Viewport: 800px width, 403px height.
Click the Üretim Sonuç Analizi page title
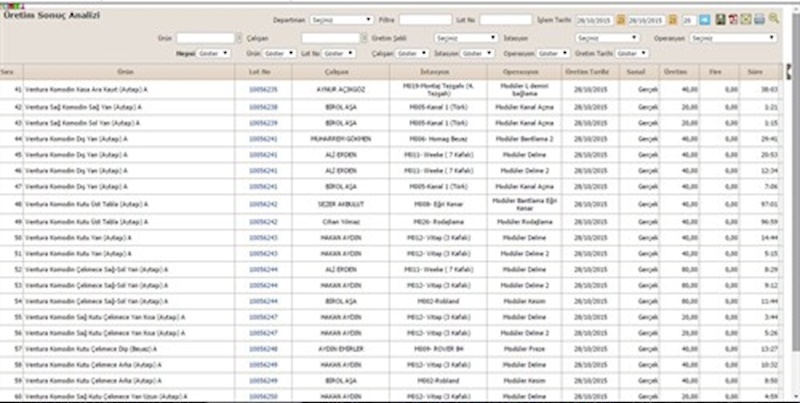52,15
